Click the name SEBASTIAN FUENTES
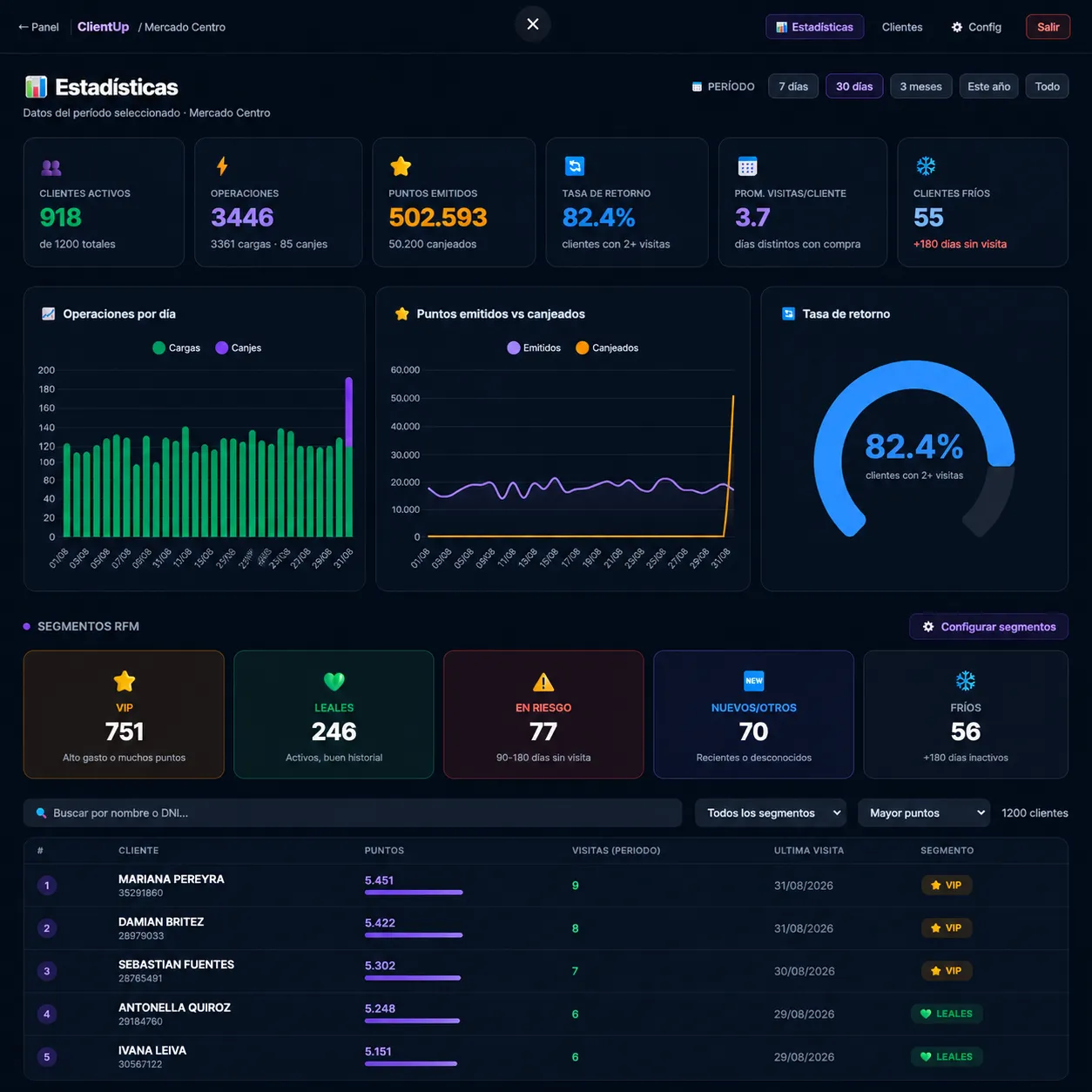1092x1092 pixels. pos(176,964)
